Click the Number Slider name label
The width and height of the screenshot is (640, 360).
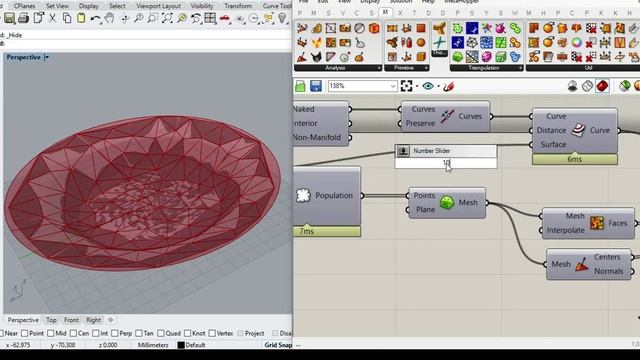pos(431,151)
